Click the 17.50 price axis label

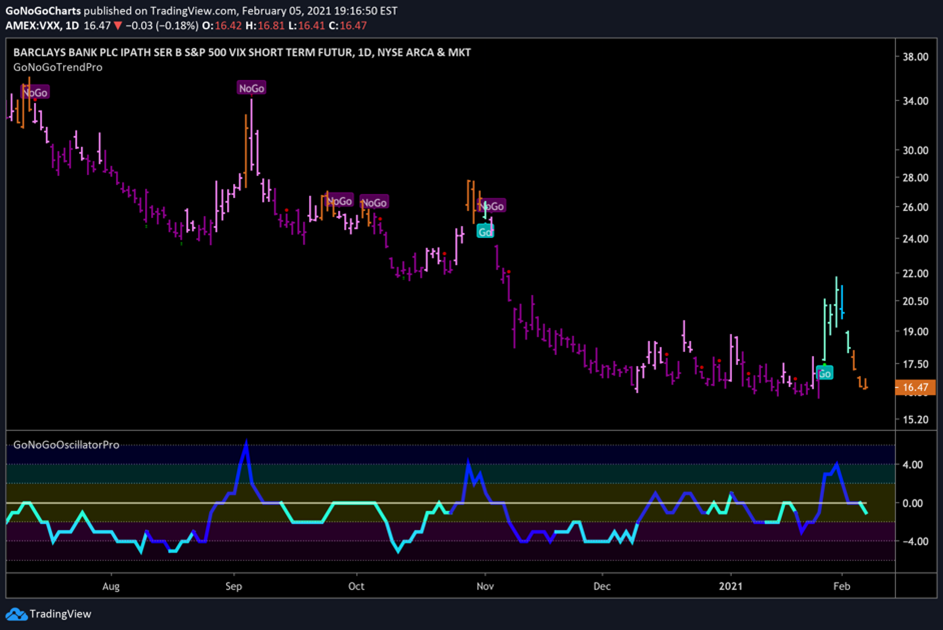(915, 364)
